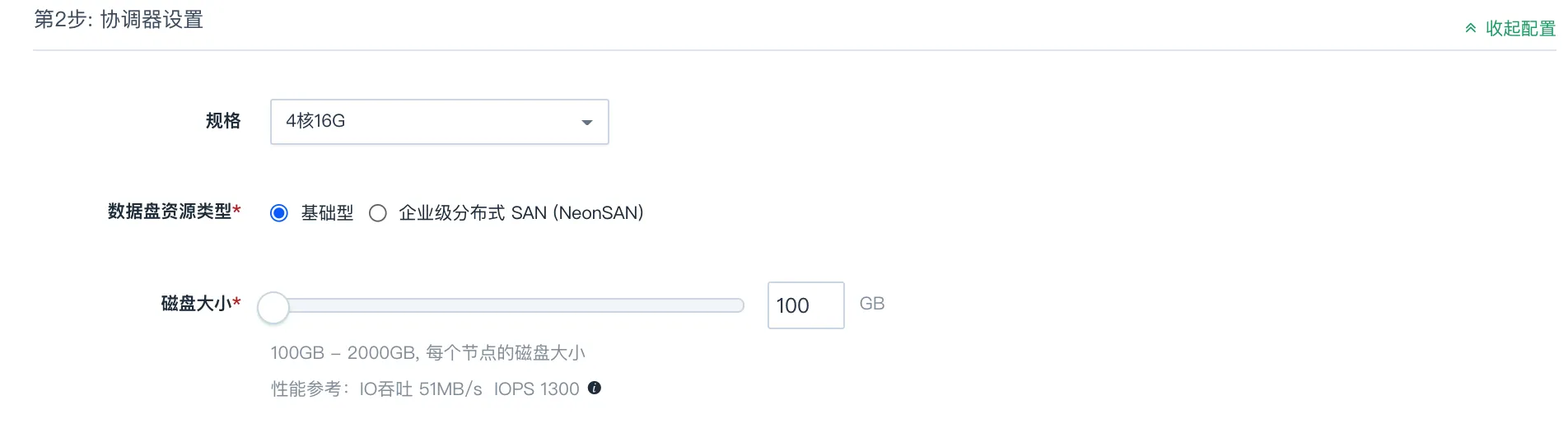Select the 基础型 radio button
This screenshot has height=428, width=1568.
point(279,213)
